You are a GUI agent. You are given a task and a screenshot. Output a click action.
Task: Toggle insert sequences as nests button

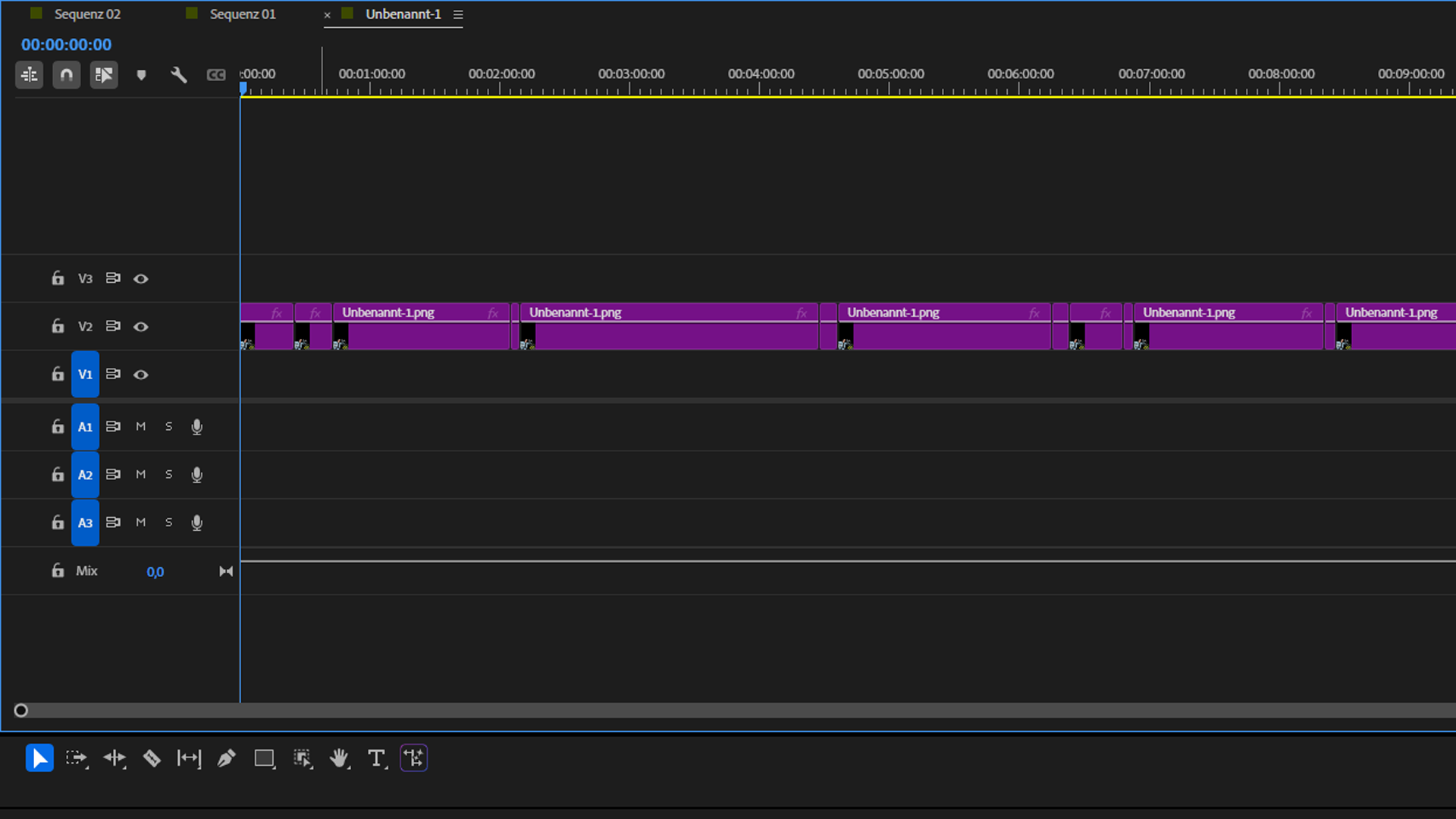pos(30,74)
